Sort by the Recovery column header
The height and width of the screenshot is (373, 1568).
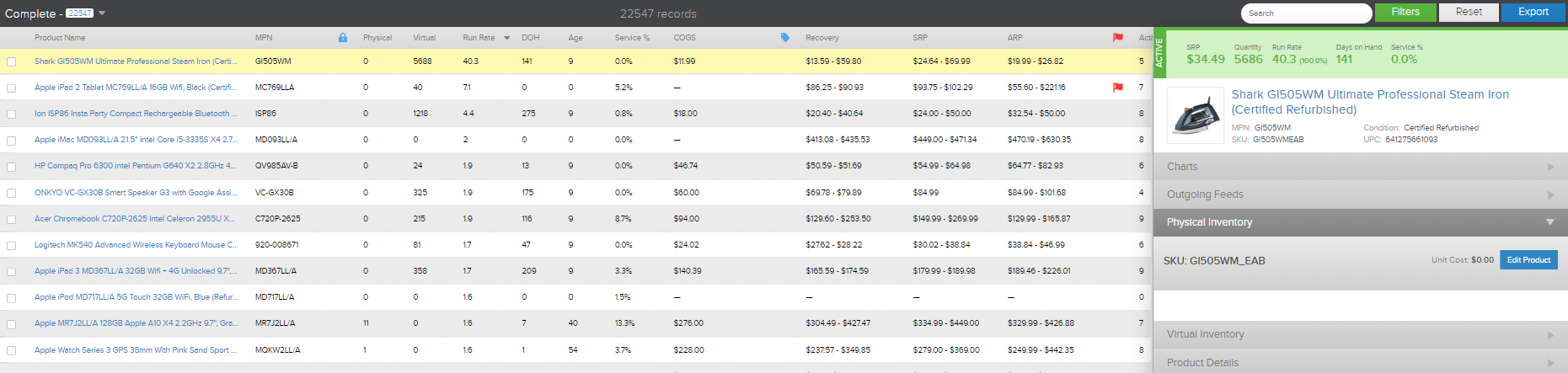click(822, 38)
